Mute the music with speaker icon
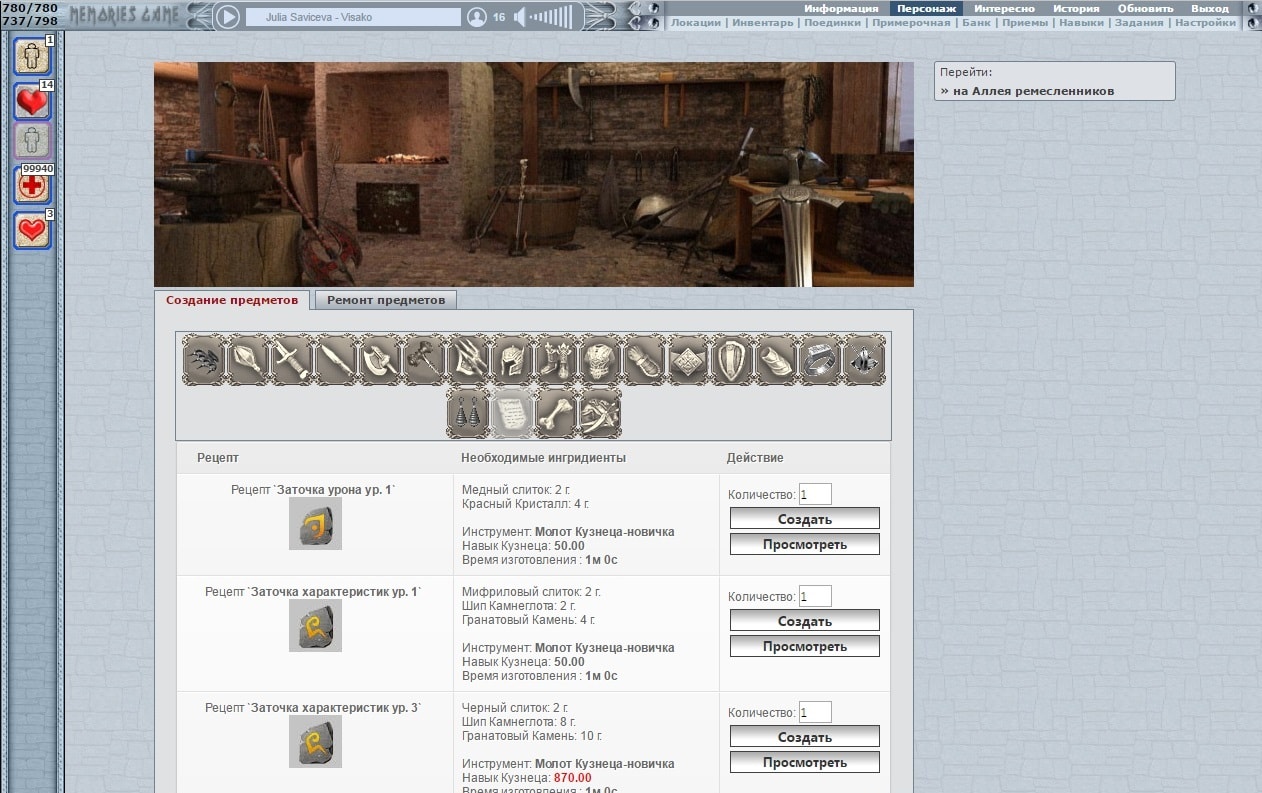 point(519,17)
